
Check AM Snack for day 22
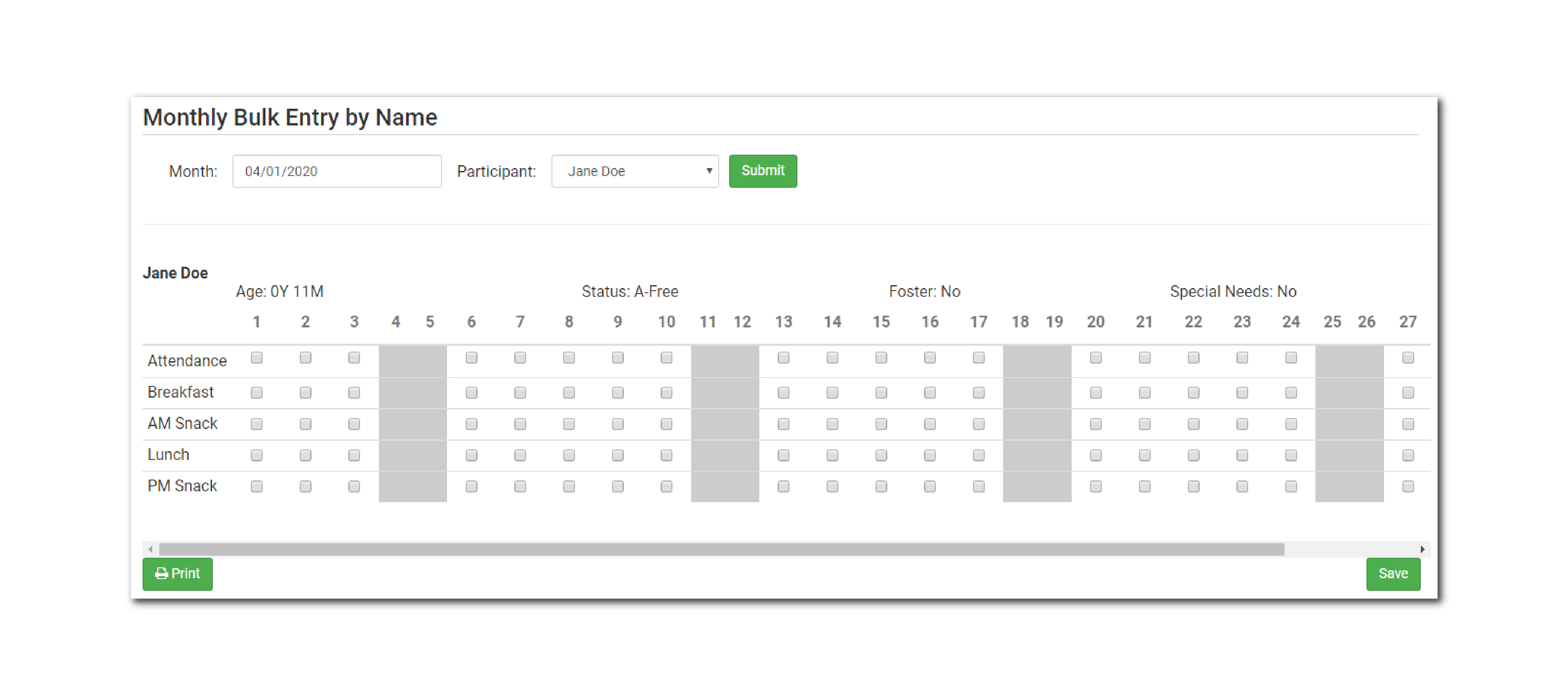pos(1194,424)
